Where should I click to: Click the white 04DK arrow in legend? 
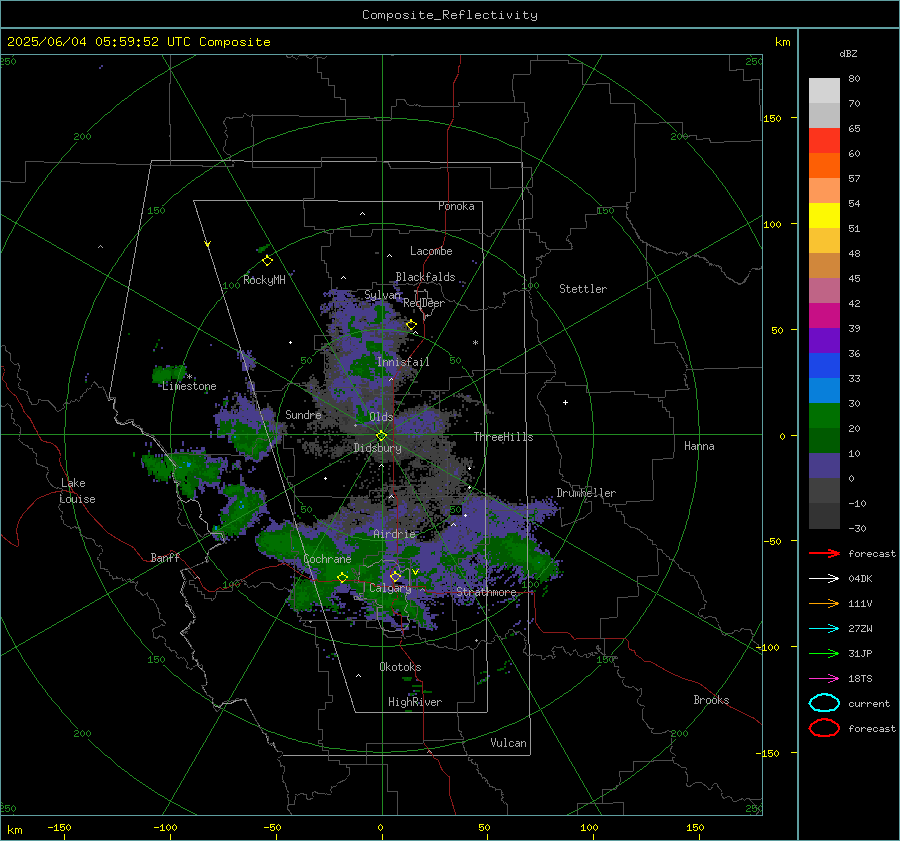(x=824, y=579)
